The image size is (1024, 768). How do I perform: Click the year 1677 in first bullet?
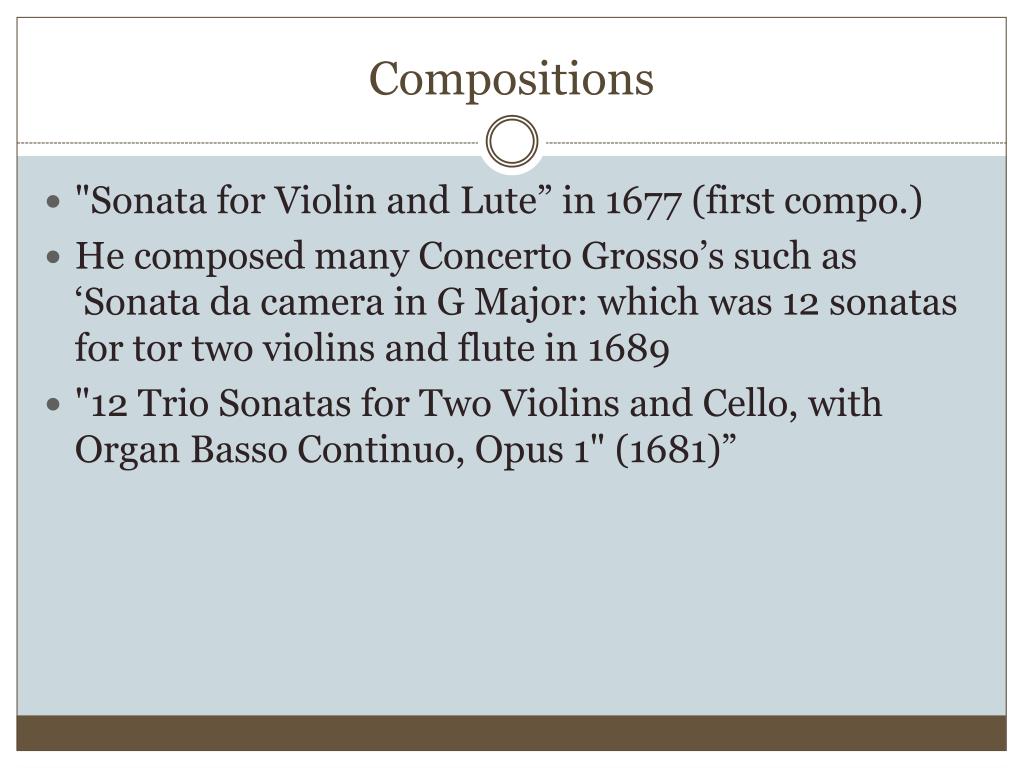(x=643, y=201)
